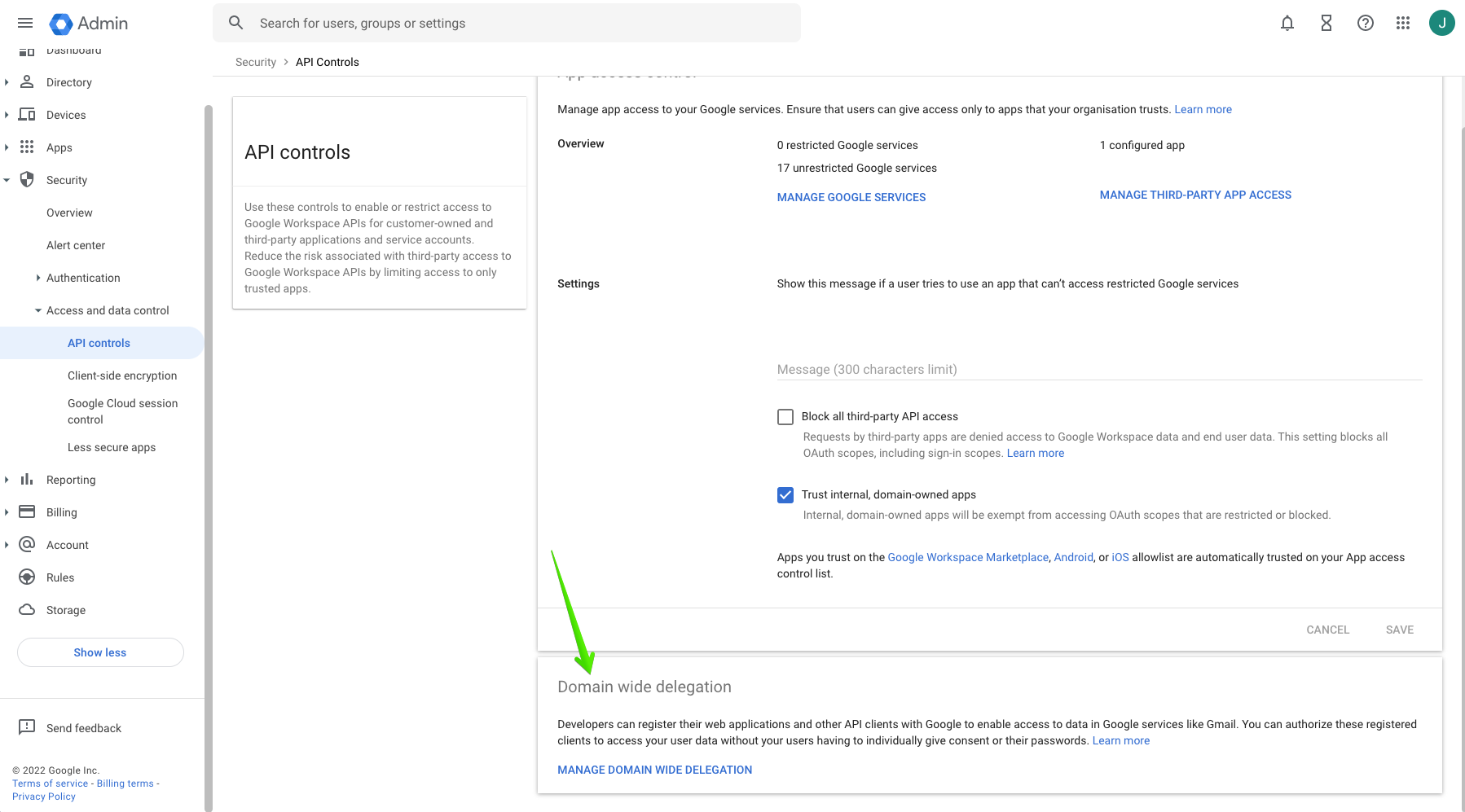Click the CANCEL button

tap(1328, 630)
